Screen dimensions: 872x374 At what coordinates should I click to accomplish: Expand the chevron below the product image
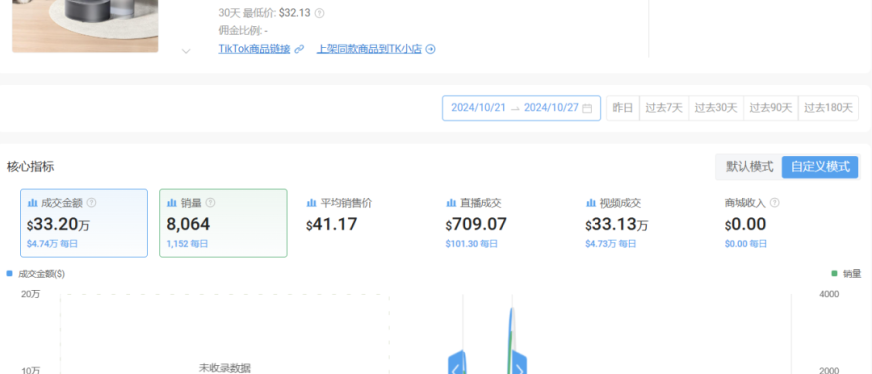[x=186, y=51]
